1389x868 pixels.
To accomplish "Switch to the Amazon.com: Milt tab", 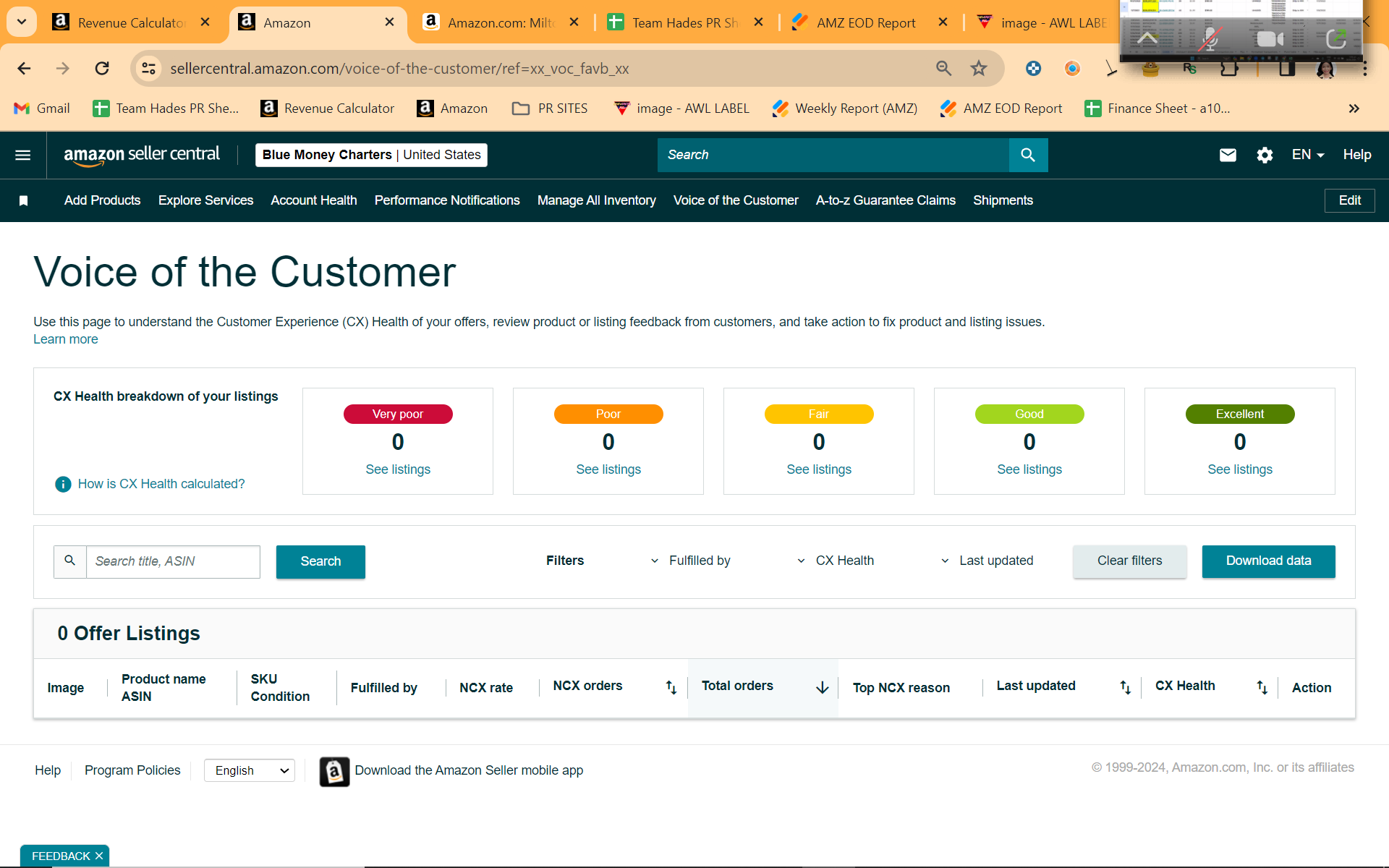I will [x=499, y=22].
